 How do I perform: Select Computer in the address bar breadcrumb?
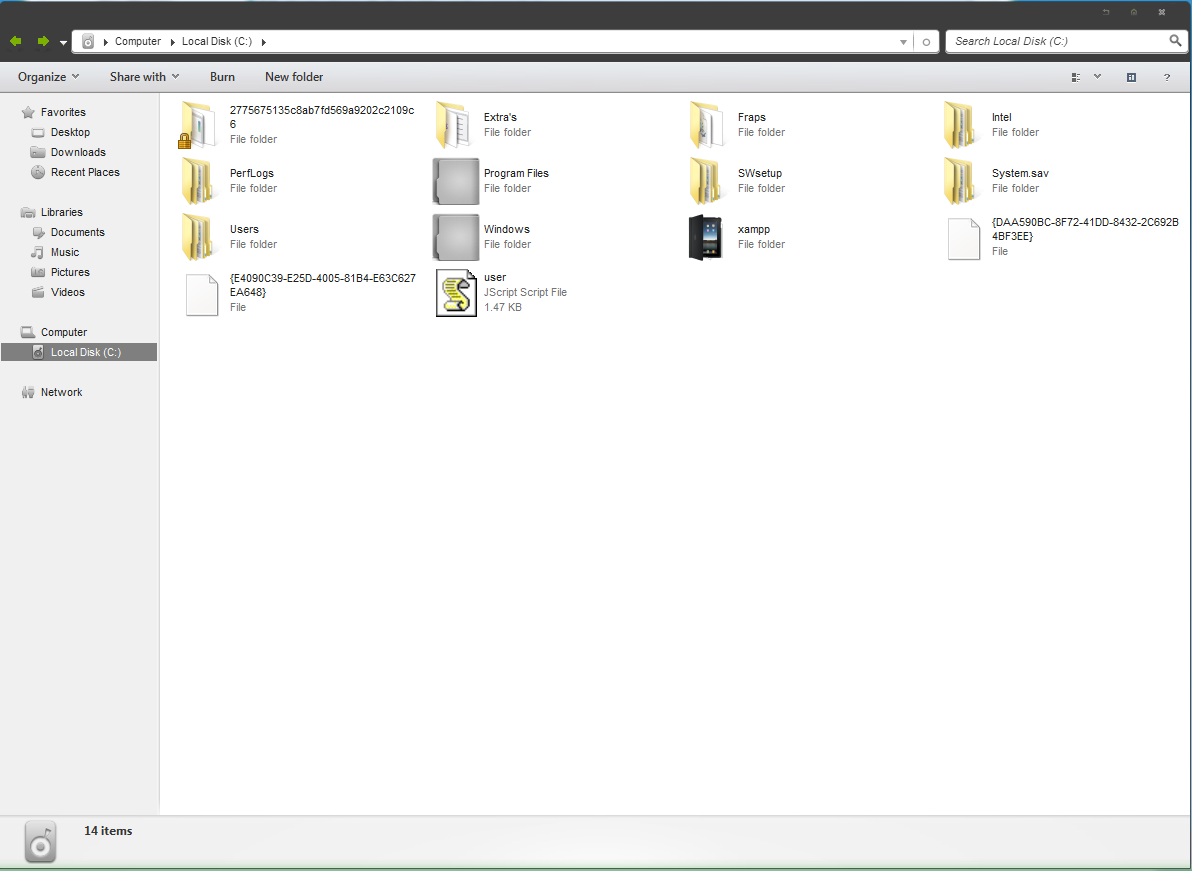pyautogui.click(x=138, y=41)
